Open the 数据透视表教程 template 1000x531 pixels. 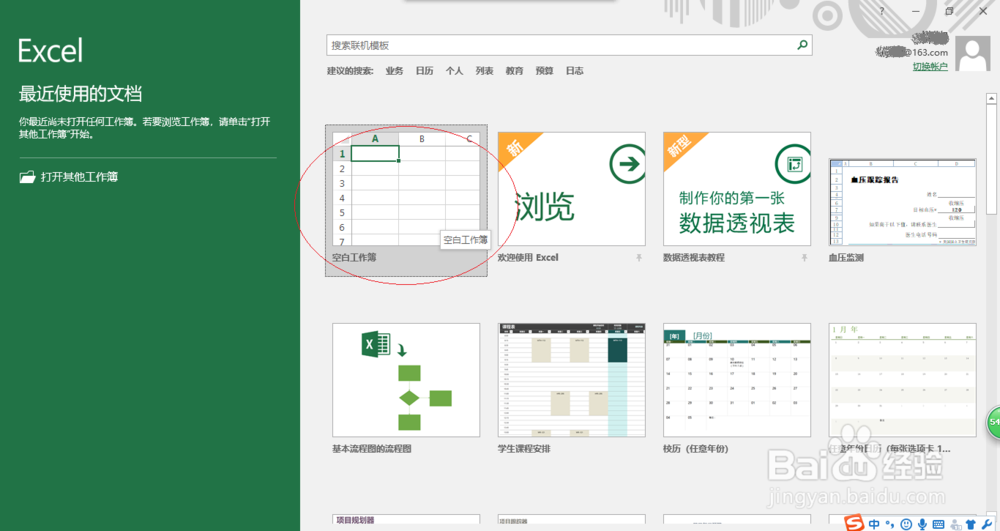[x=737, y=189]
